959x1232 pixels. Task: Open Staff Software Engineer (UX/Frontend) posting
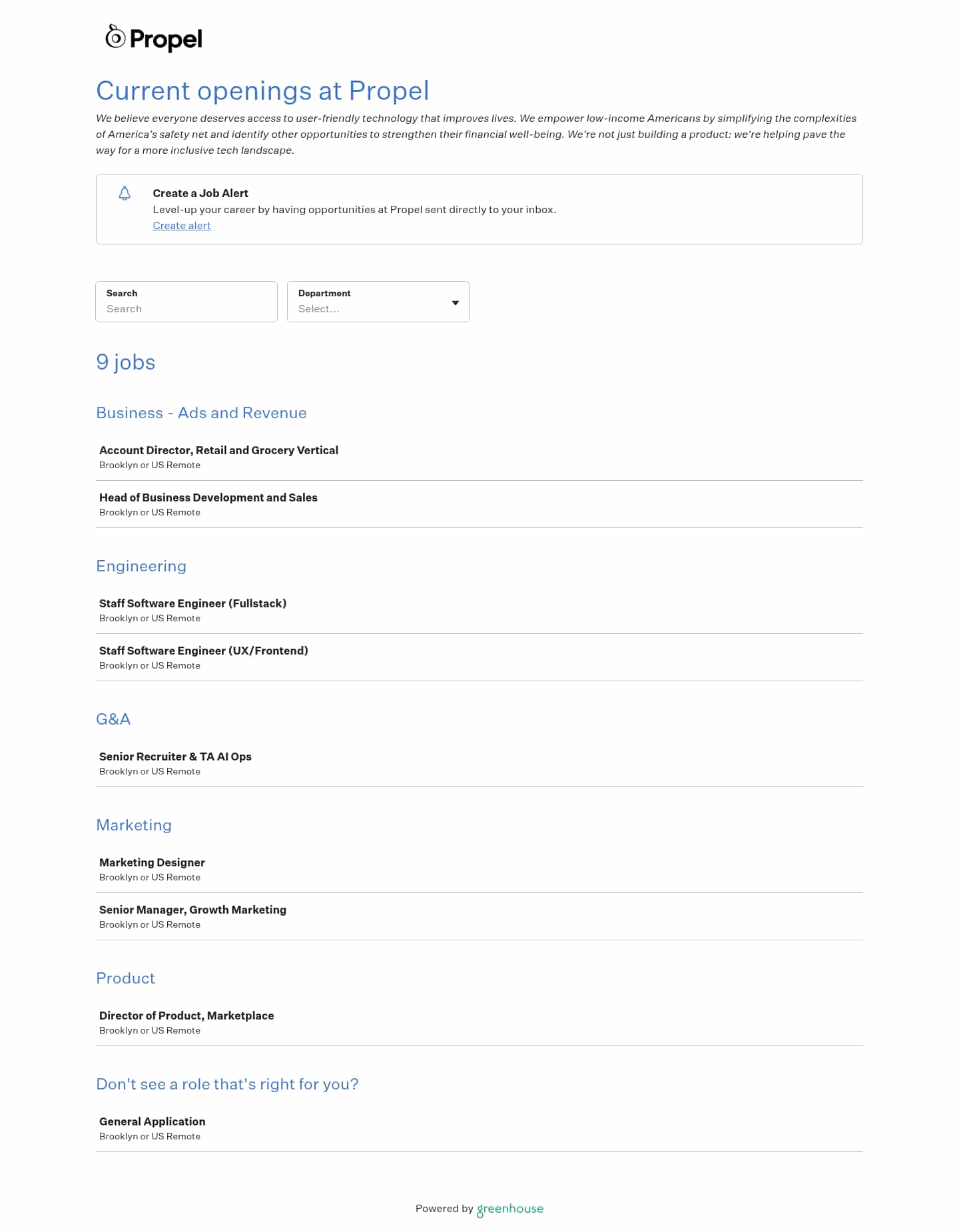click(x=203, y=651)
